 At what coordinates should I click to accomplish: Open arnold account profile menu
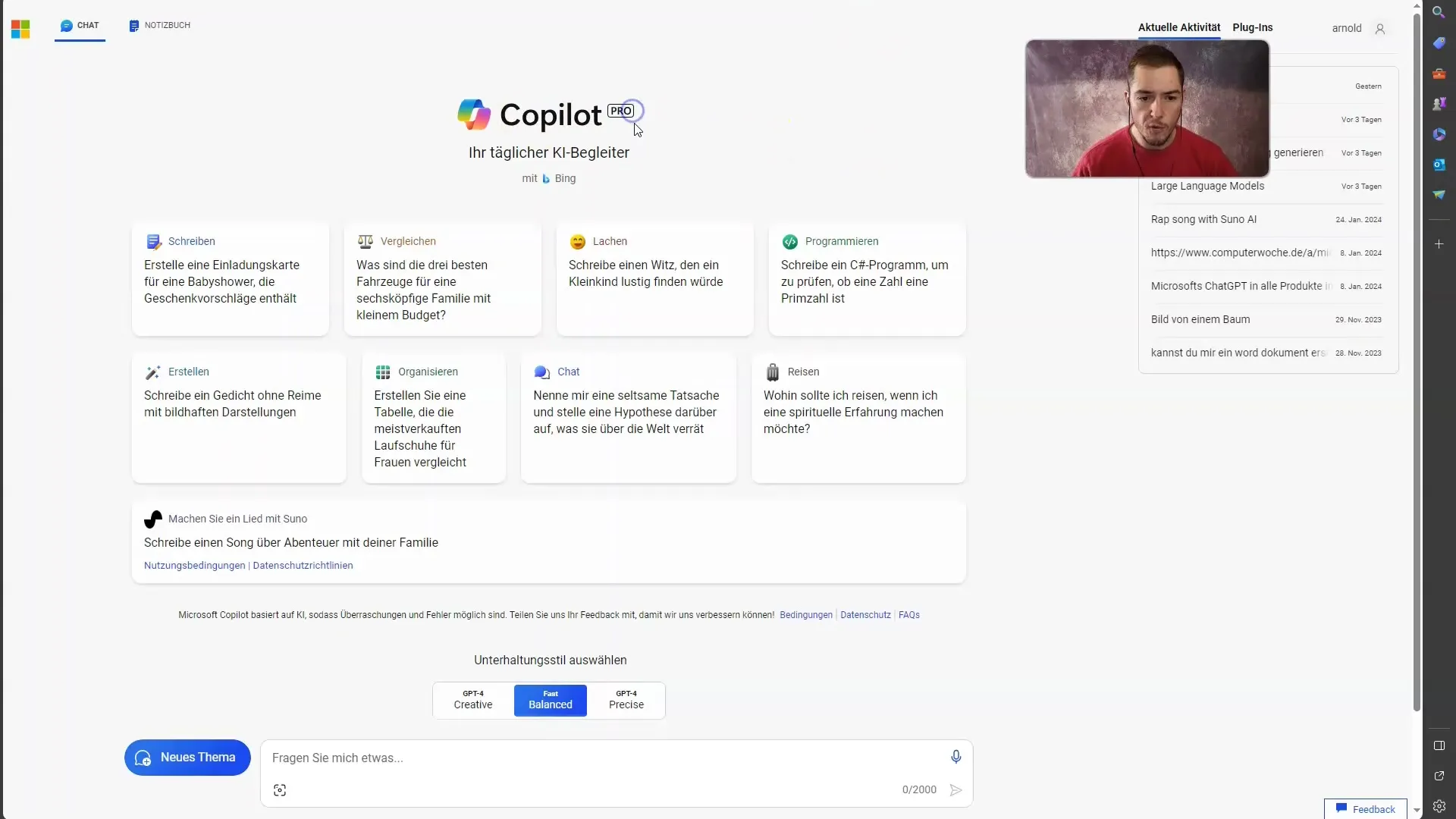pyautogui.click(x=1380, y=28)
